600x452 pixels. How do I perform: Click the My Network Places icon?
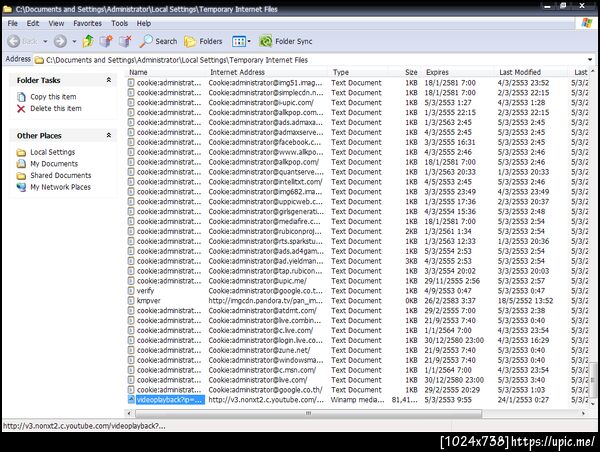pos(21,187)
